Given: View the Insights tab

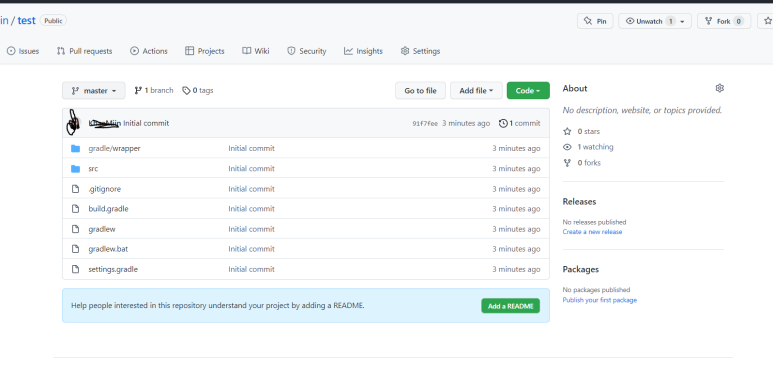Looking at the screenshot, I should coord(363,51).
